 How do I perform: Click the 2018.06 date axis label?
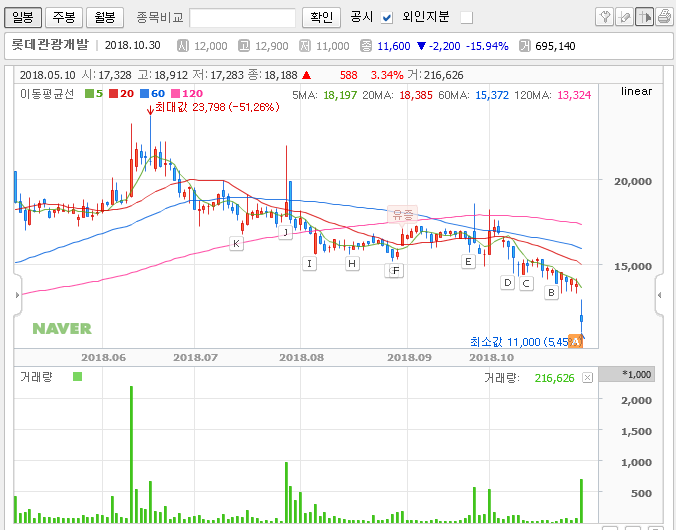(103, 358)
